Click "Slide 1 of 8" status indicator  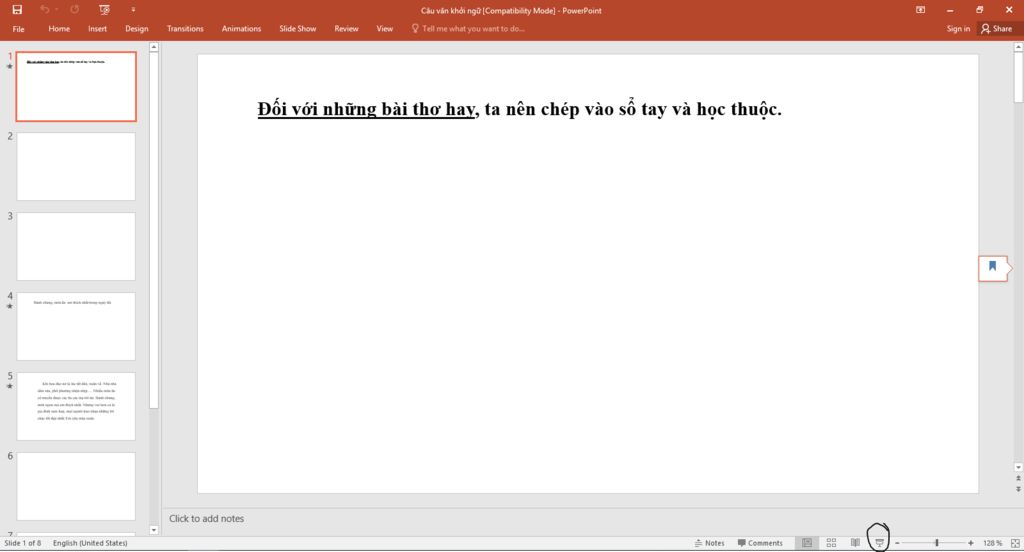point(23,543)
